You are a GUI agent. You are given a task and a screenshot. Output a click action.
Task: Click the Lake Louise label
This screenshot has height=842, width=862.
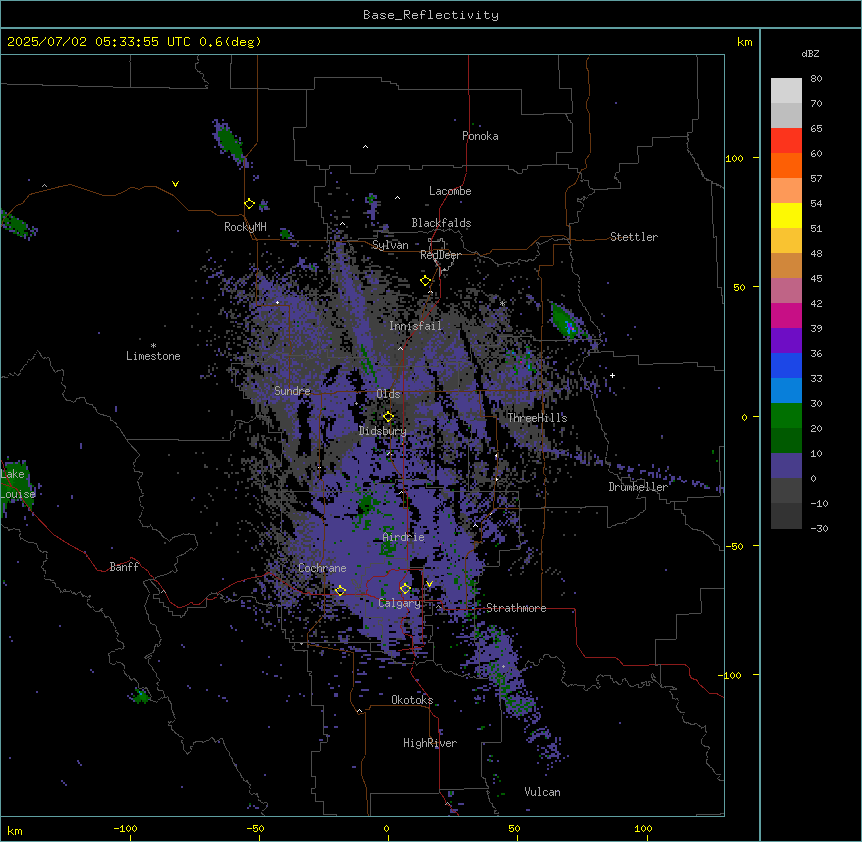coord(16,484)
